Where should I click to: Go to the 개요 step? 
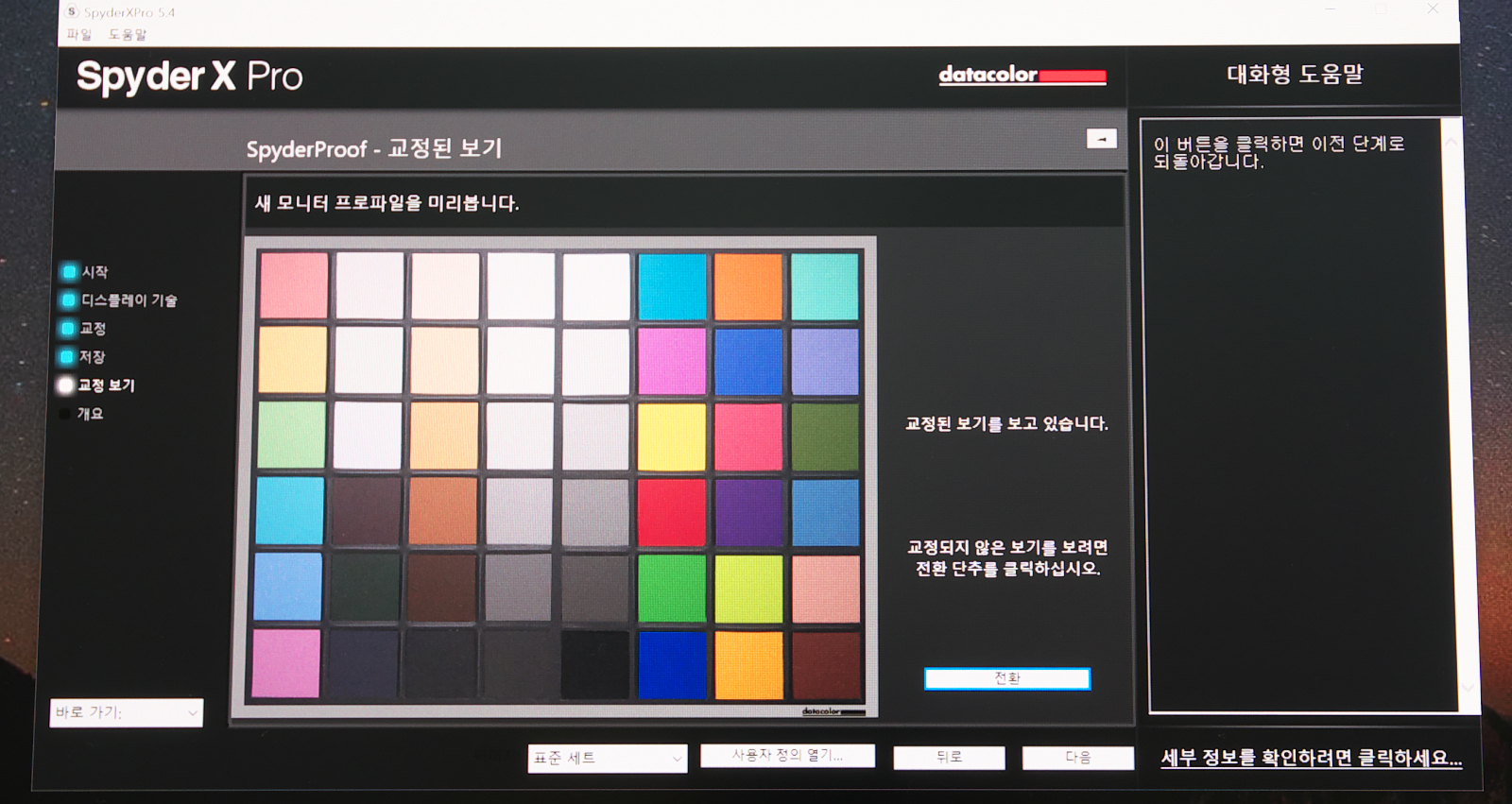tap(82, 414)
